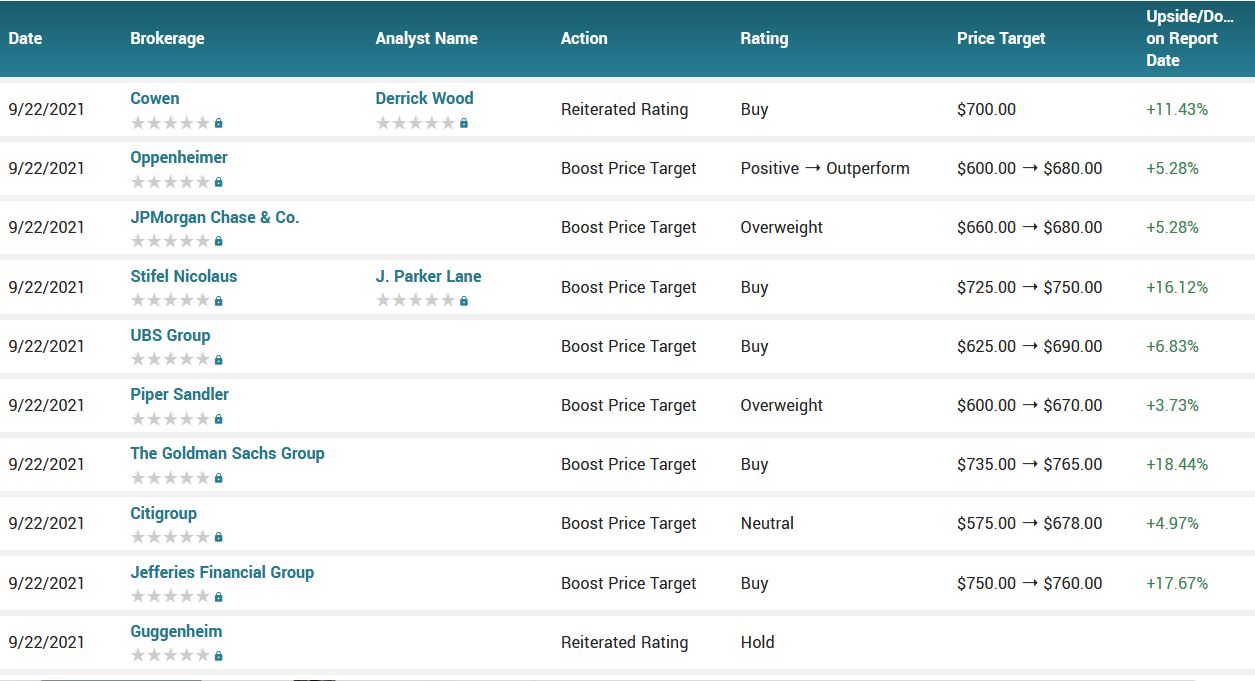Viewport: 1255px width, 681px height.
Task: Click the star rating under Piper Sandler
Action: pyautogui.click(x=171, y=419)
